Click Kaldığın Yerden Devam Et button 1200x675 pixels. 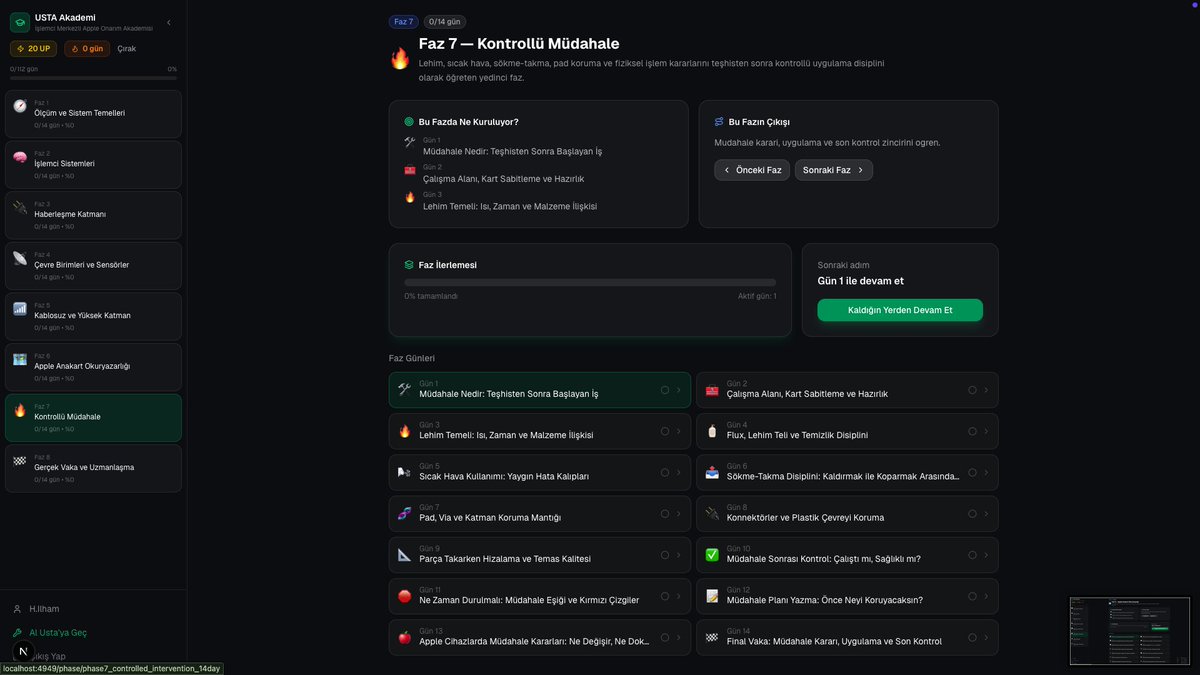900,310
